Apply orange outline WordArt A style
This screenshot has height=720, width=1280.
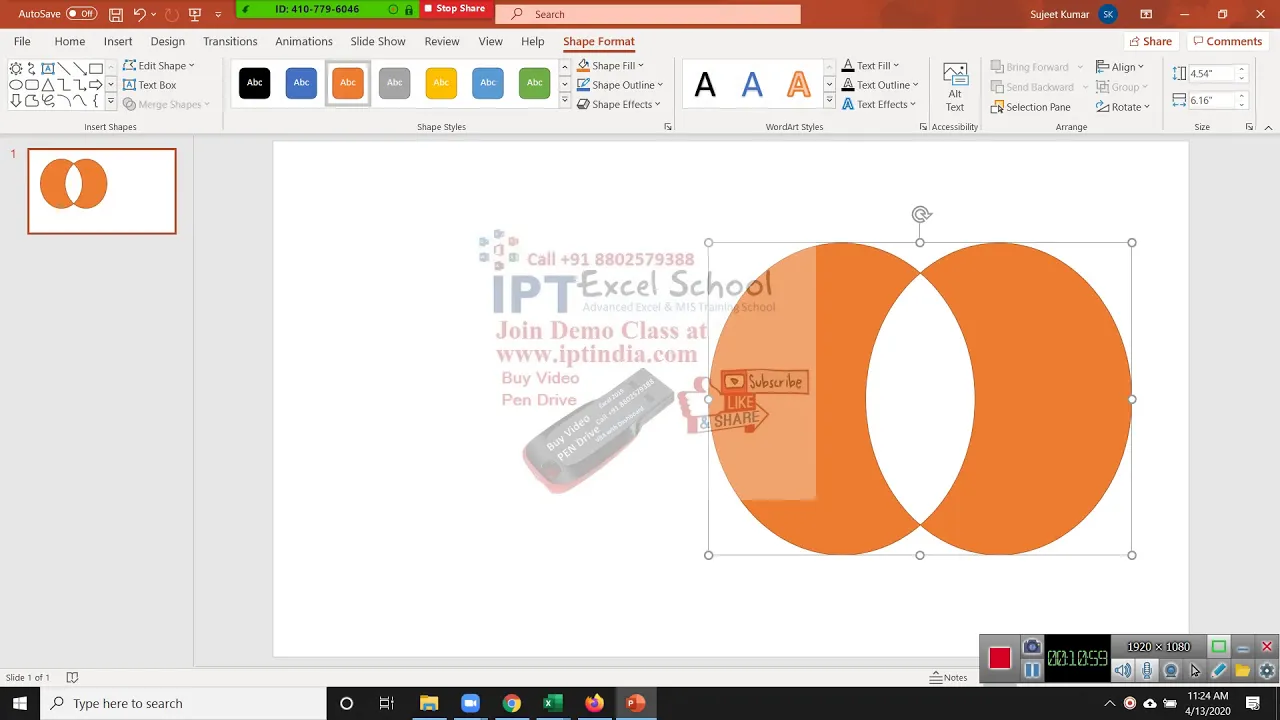coord(798,85)
